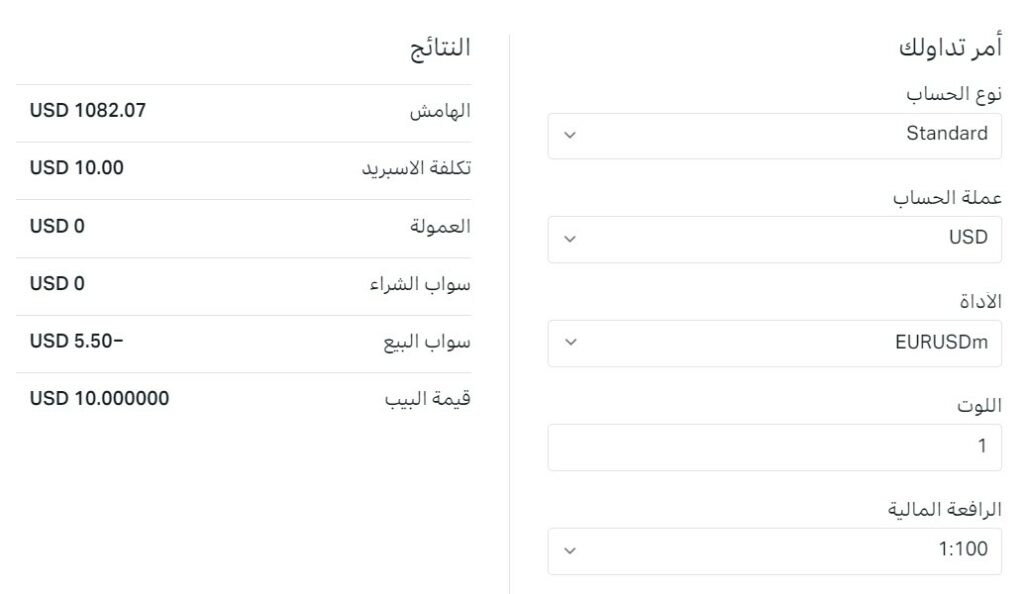Focus the اللوت lot size input field
The height and width of the screenshot is (594, 1024).
pos(774,447)
